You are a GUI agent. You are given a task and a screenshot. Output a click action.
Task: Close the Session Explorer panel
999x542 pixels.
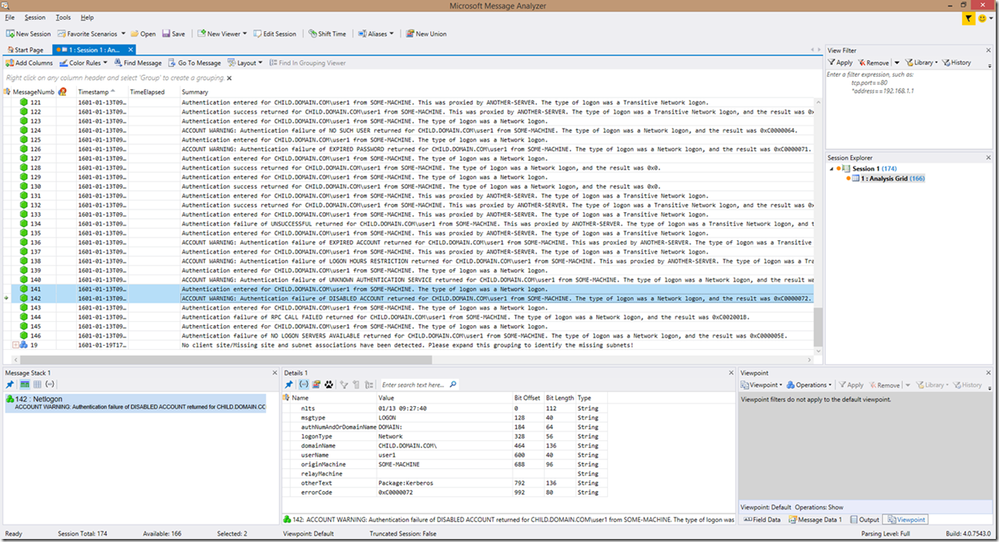point(989,158)
